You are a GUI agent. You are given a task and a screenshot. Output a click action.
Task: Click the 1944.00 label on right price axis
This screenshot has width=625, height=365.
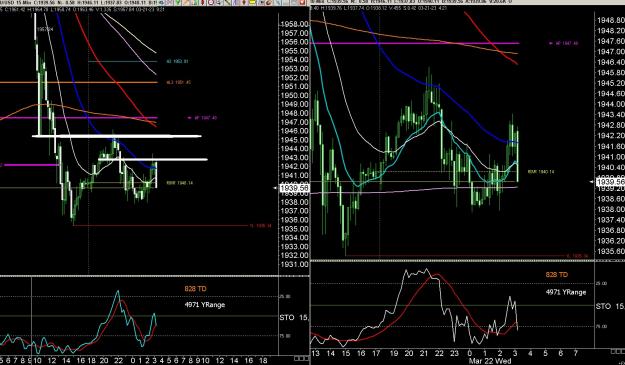point(611,104)
